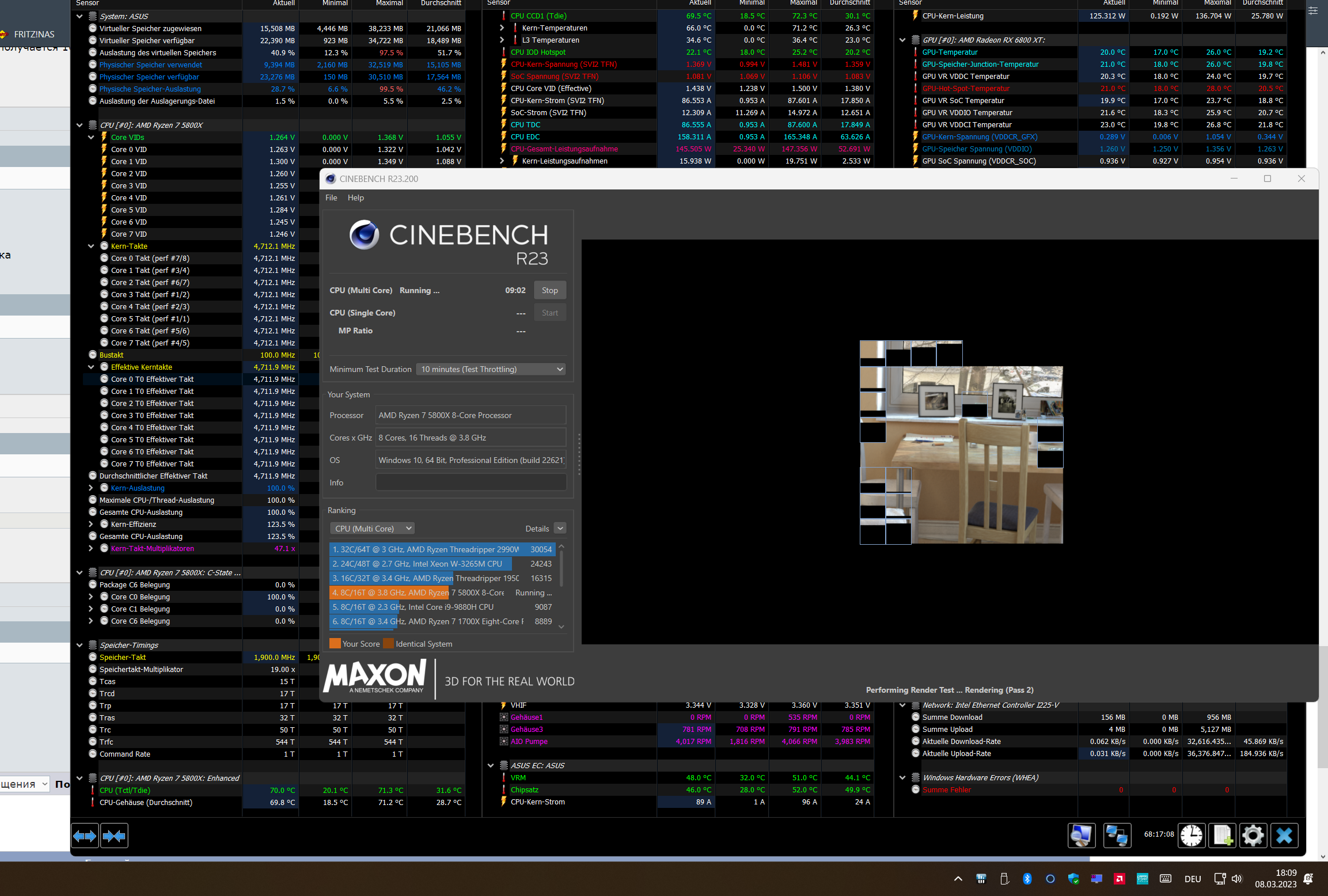Open the File menu in Cinebench
Viewport: 1328px width, 896px height.
click(331, 198)
